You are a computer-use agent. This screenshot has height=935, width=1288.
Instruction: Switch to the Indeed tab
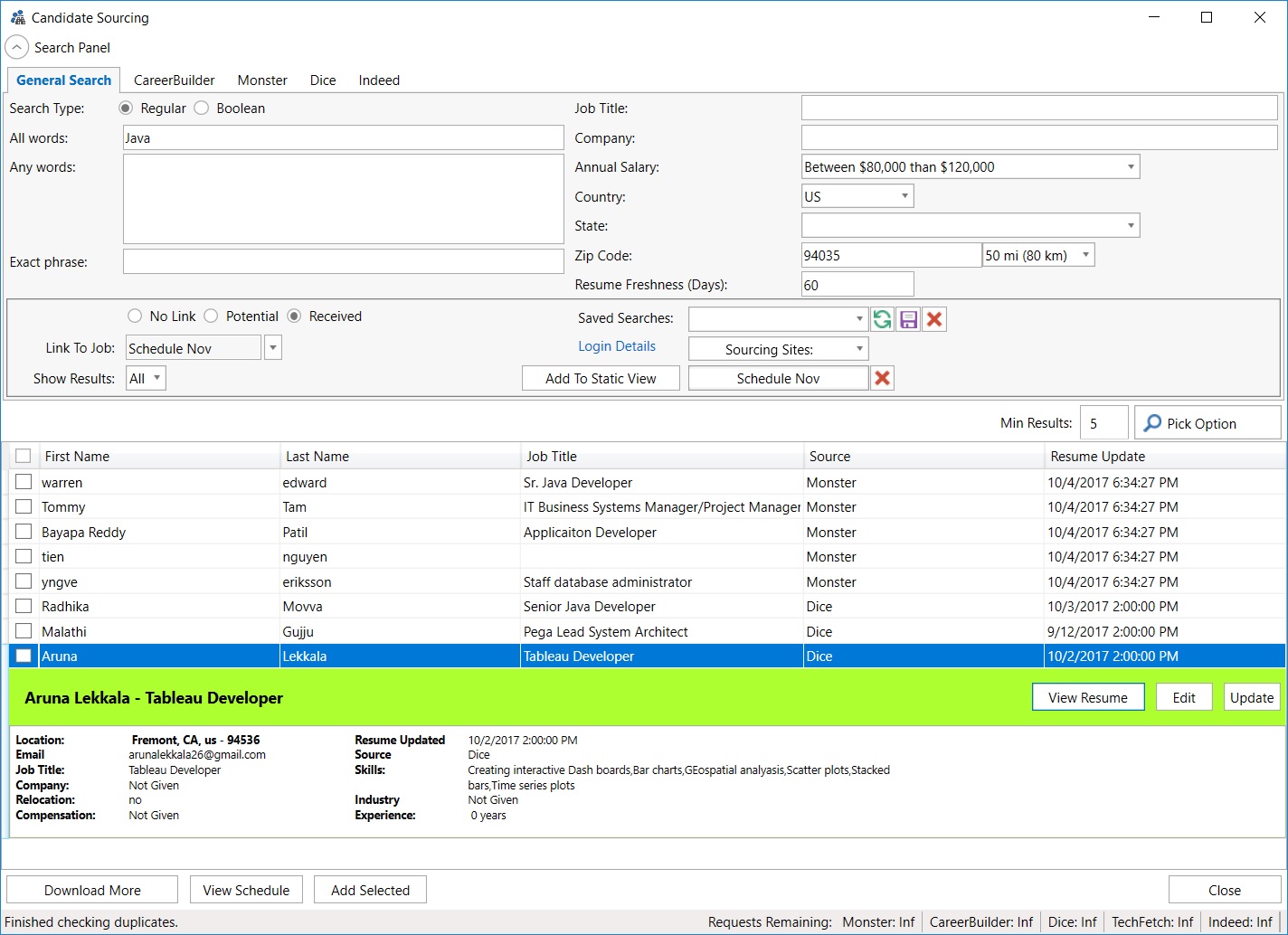(379, 80)
